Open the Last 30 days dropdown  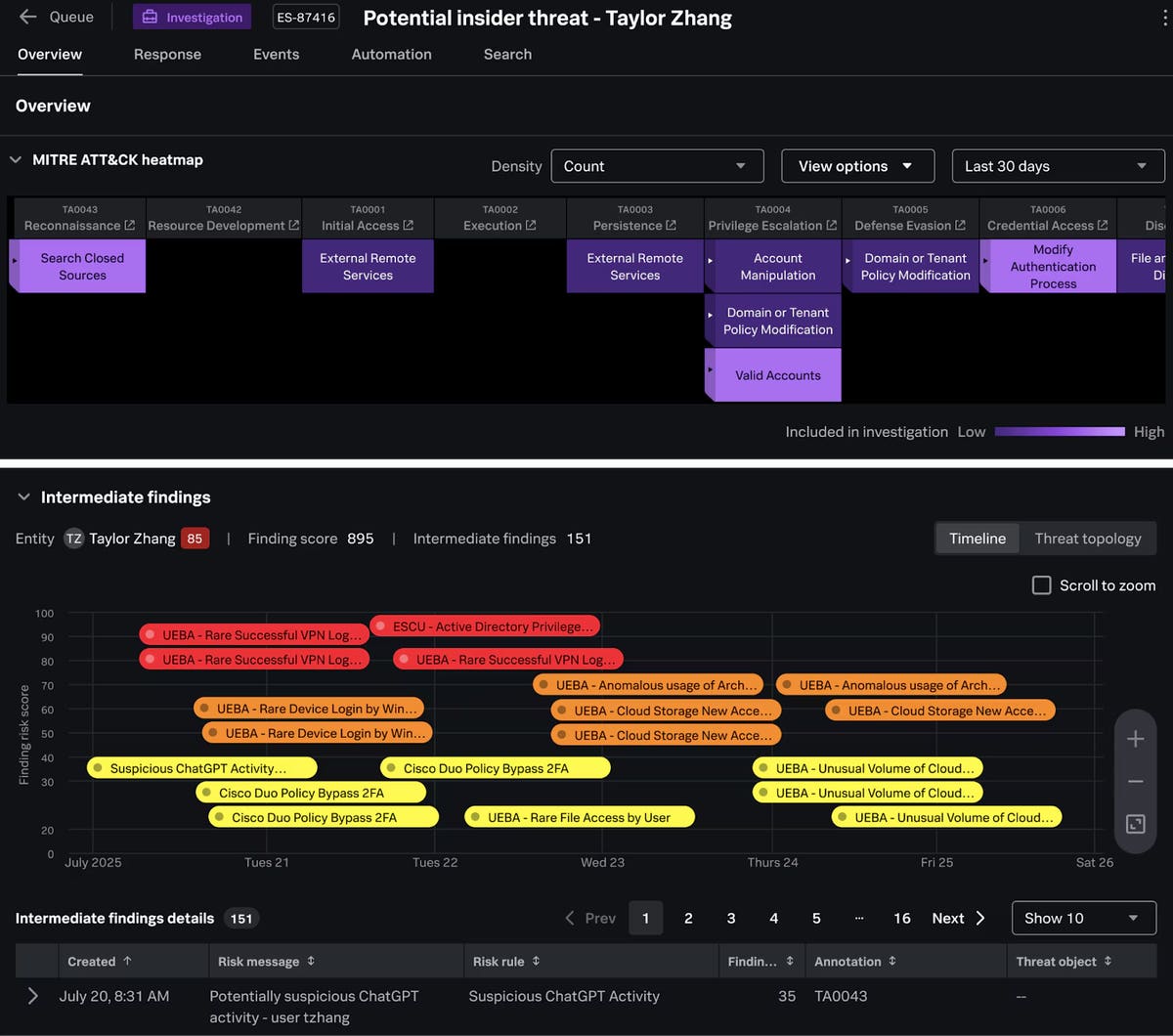pos(1058,166)
